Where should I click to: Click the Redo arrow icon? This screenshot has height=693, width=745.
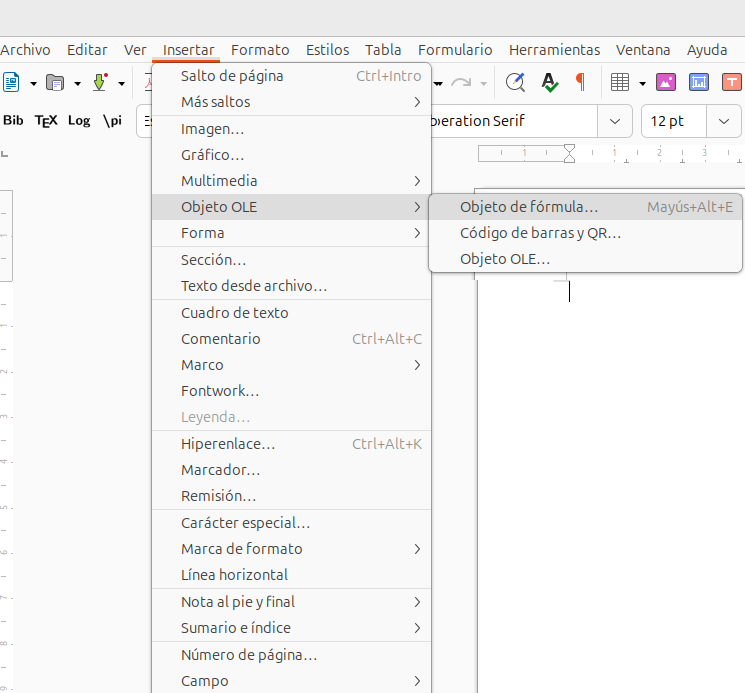click(461, 83)
